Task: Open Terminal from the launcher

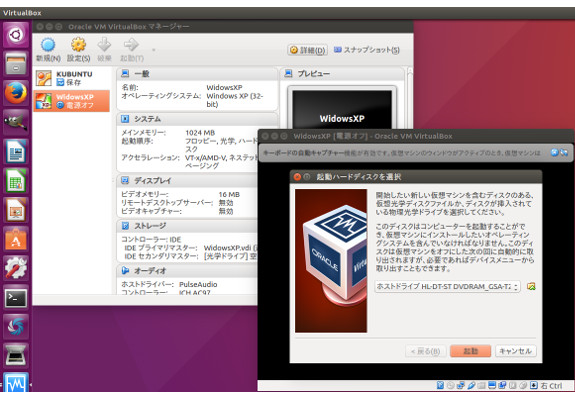Action: point(16,297)
